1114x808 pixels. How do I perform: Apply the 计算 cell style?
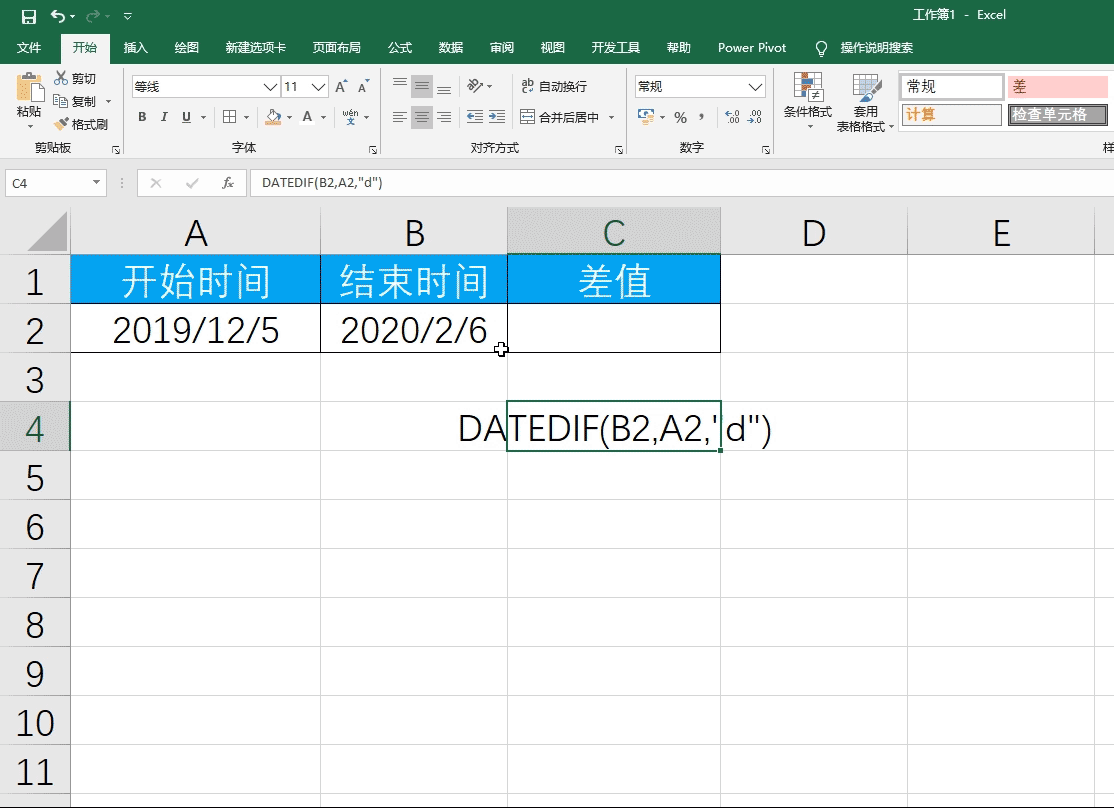click(951, 114)
